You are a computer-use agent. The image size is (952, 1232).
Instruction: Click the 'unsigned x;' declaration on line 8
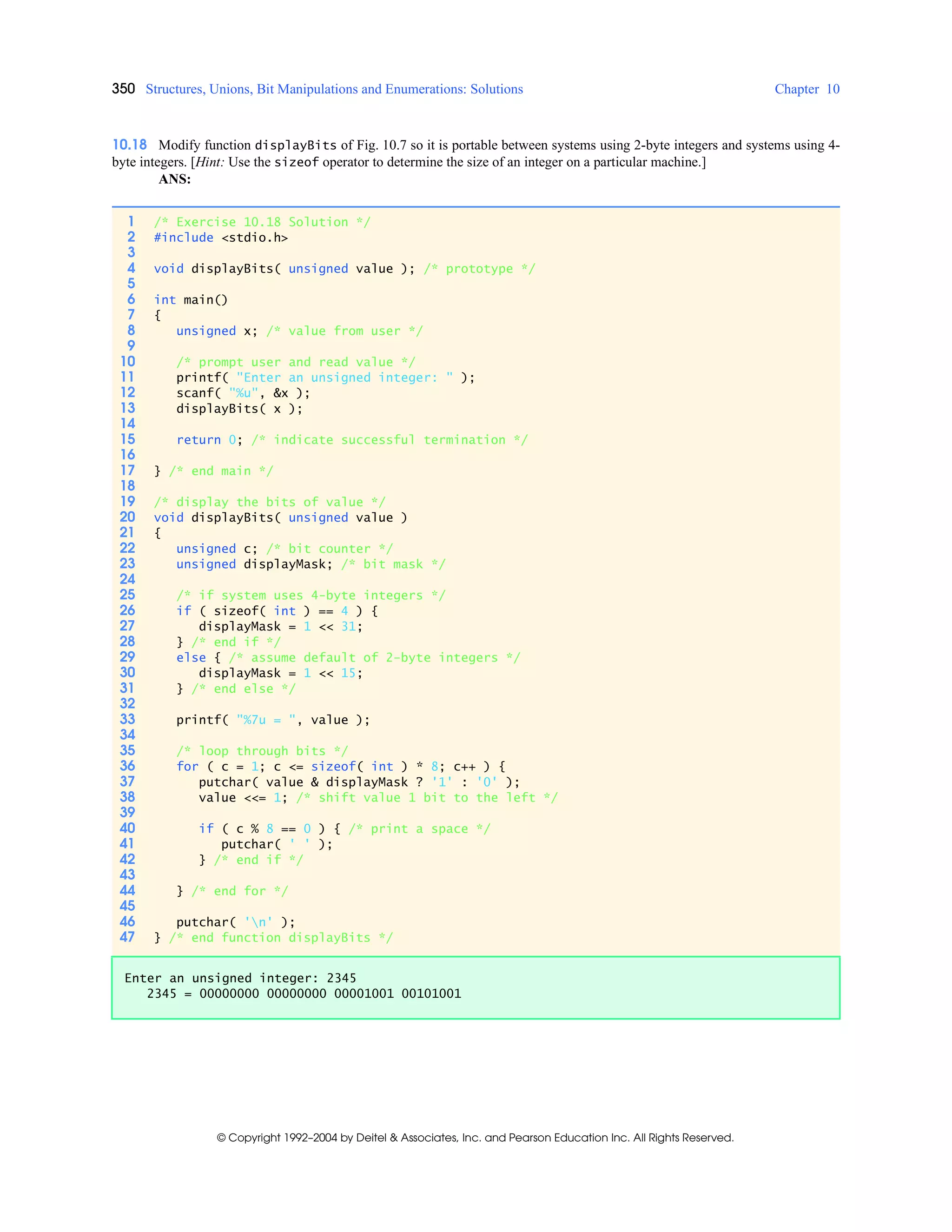(217, 331)
